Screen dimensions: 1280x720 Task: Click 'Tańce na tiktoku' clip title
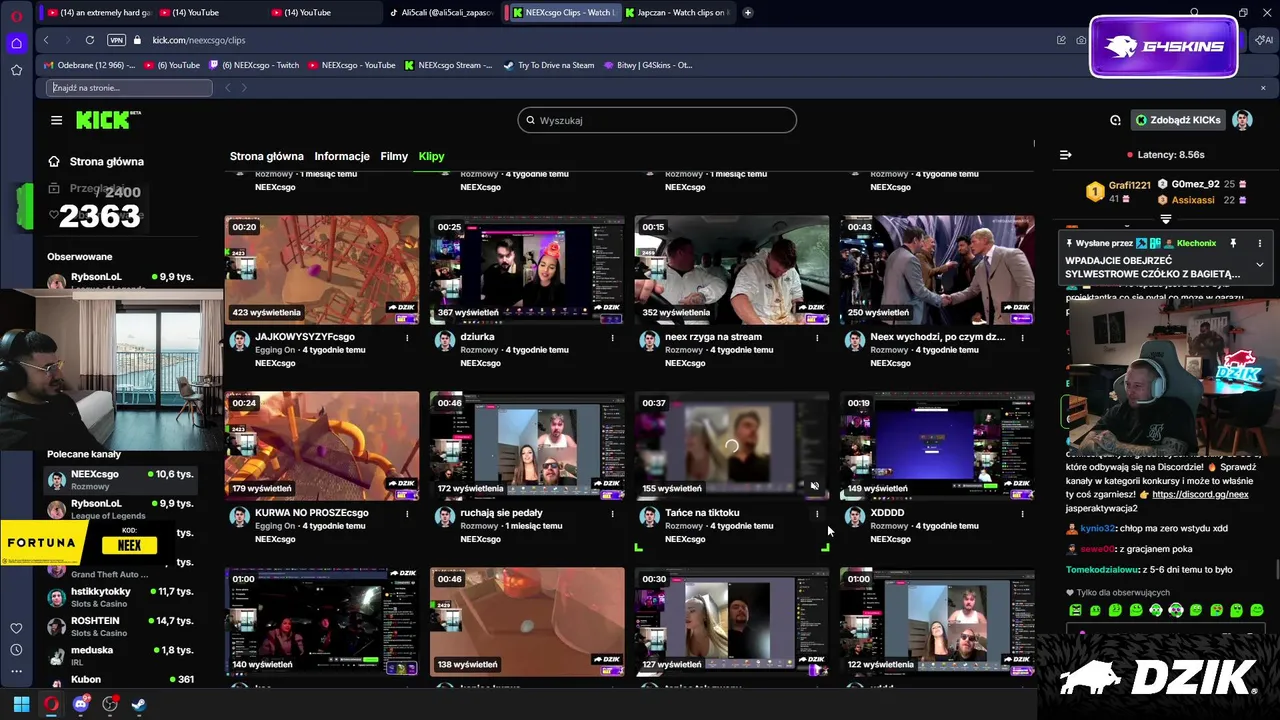[x=702, y=513]
